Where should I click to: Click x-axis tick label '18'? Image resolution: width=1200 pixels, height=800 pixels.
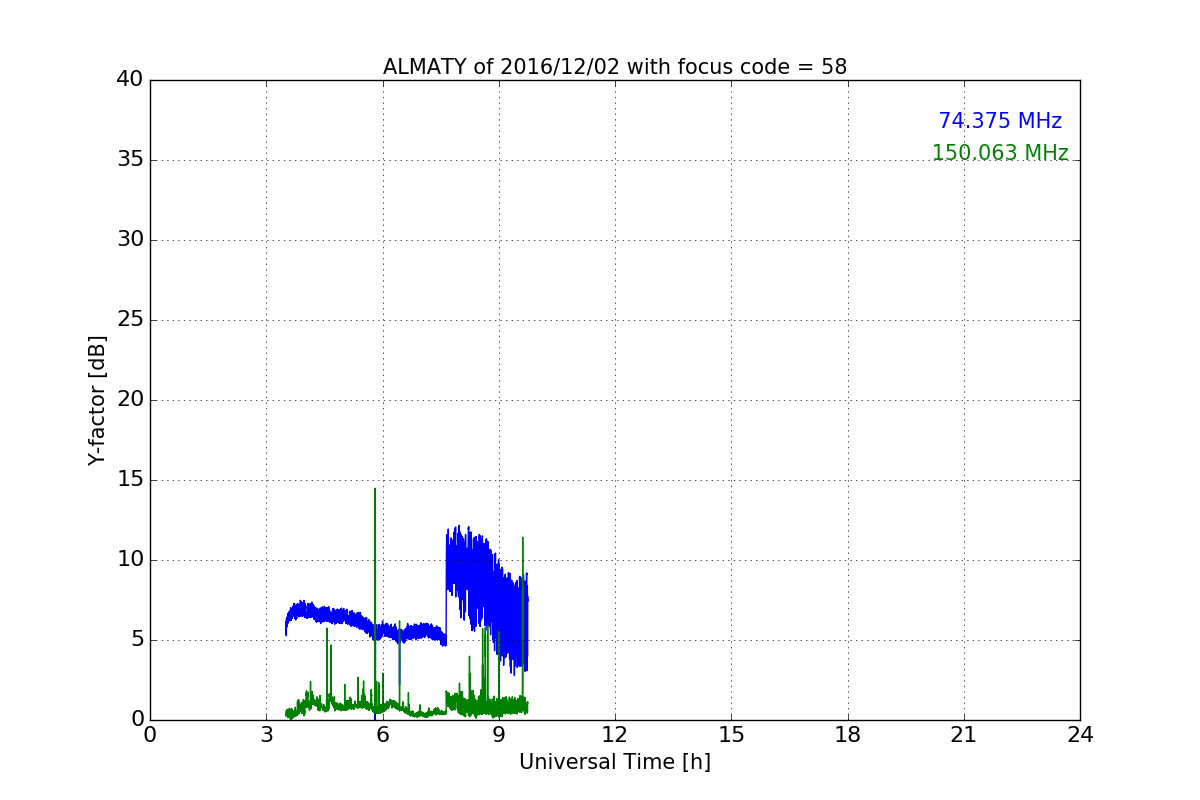[x=848, y=735]
